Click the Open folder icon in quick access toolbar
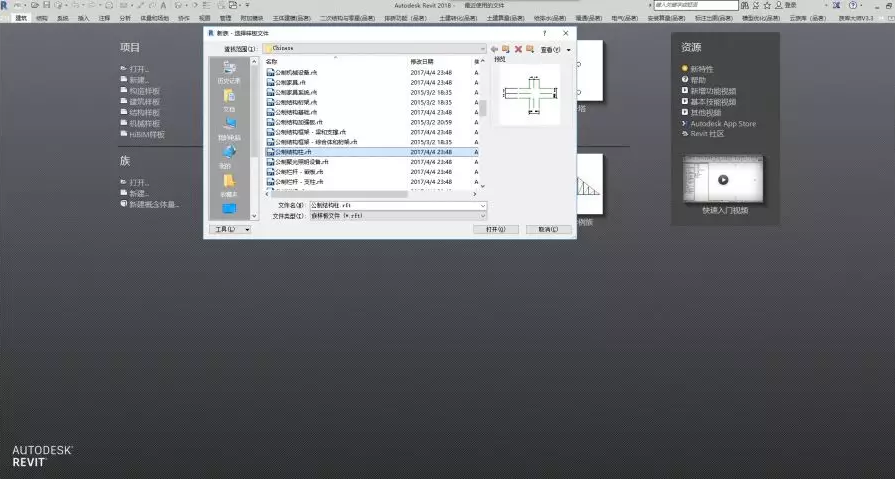 (35, 5)
